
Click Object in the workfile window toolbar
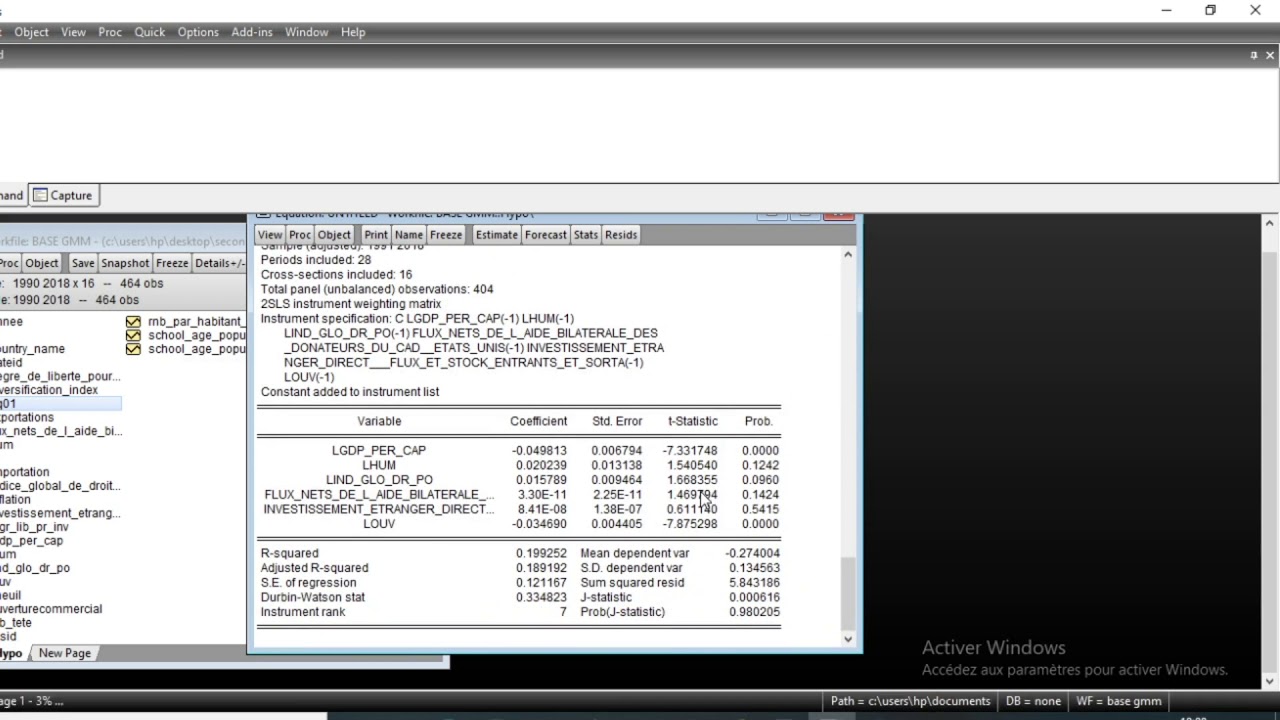pyautogui.click(x=42, y=263)
